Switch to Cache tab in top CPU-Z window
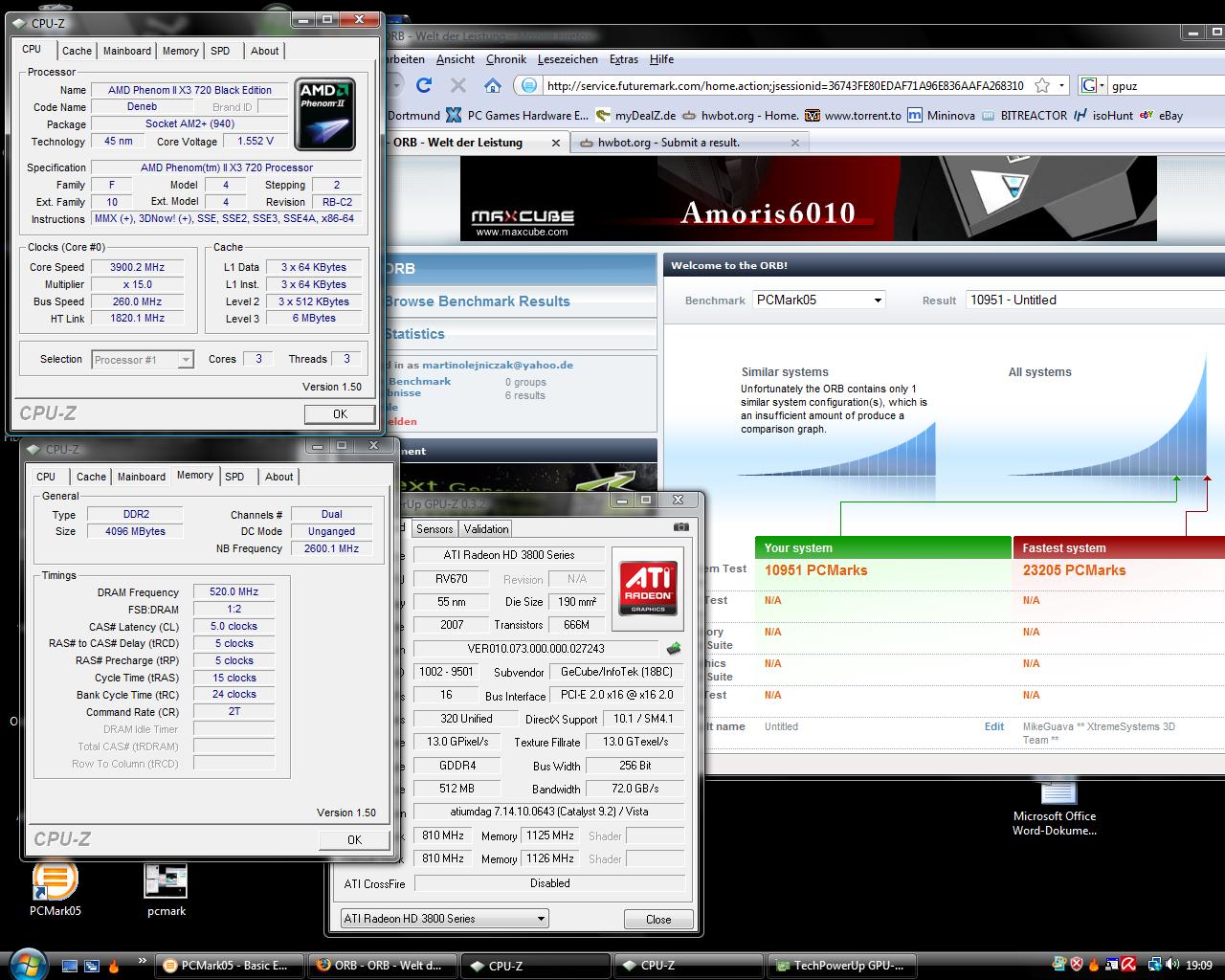The height and width of the screenshot is (980, 1225). click(77, 51)
